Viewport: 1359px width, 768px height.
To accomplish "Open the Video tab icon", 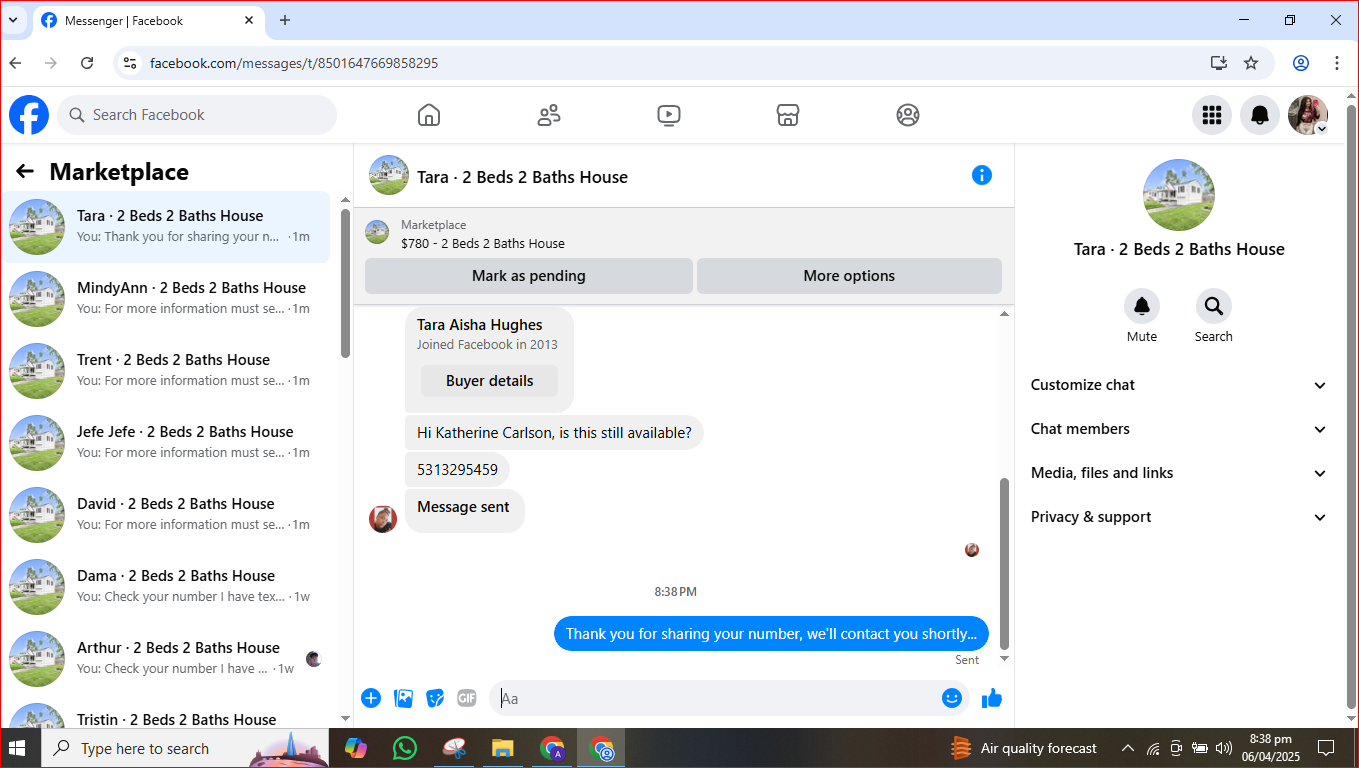I will [669, 115].
